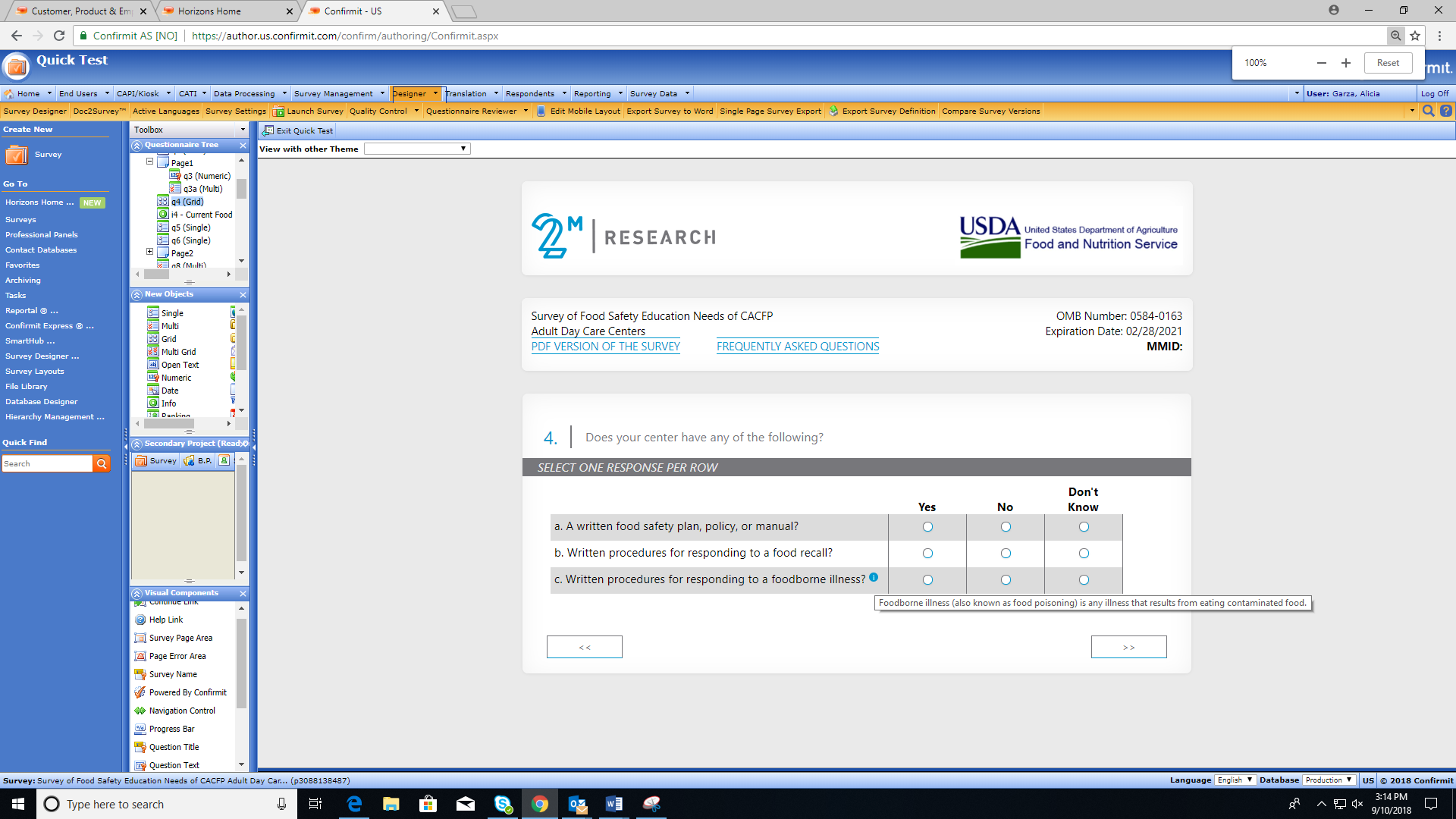Click the Launch Survey toolbar icon
Viewport: 1456px width, 819px height.
[x=278, y=111]
